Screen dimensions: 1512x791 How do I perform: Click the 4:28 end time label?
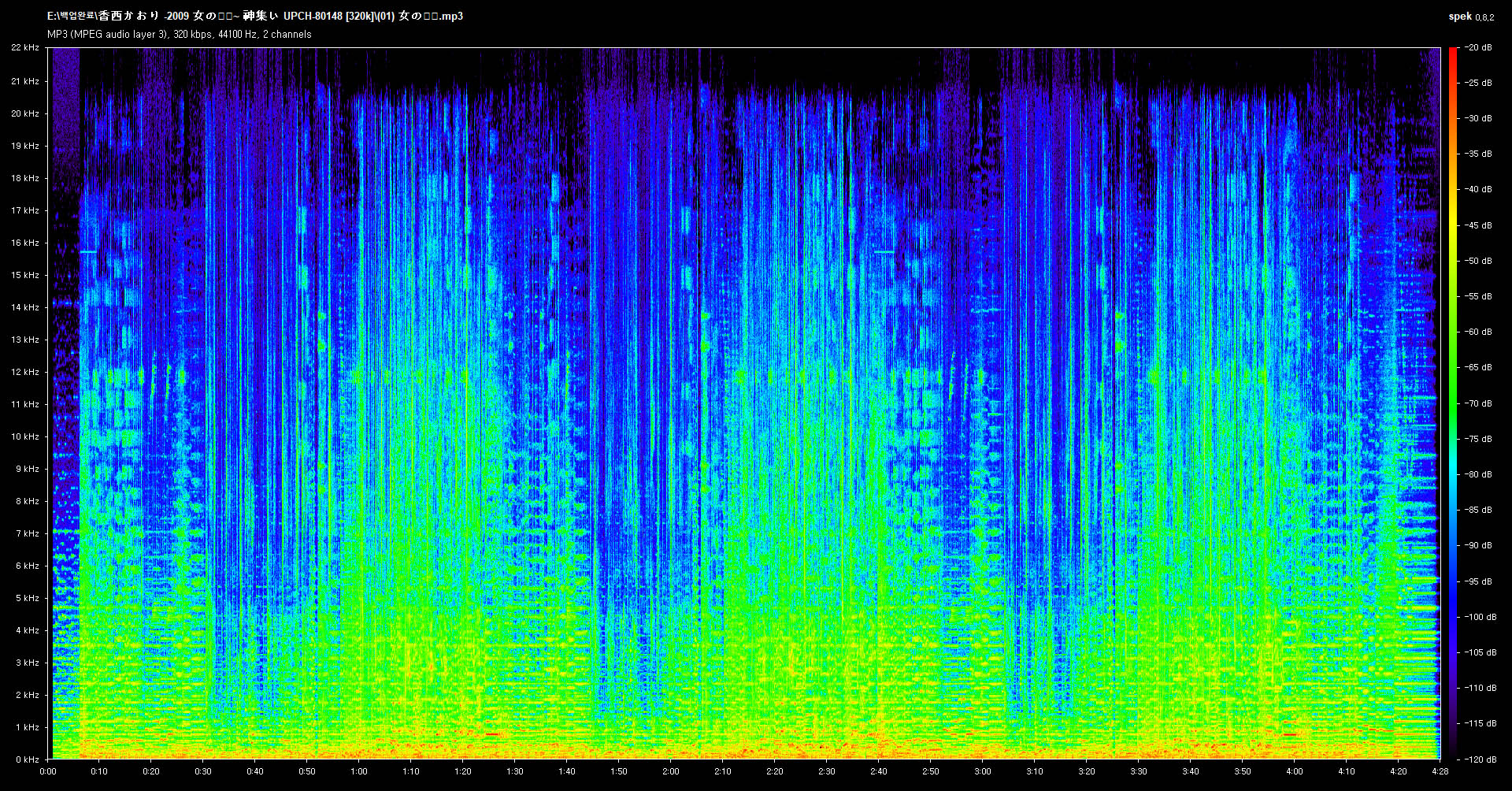[x=1440, y=771]
